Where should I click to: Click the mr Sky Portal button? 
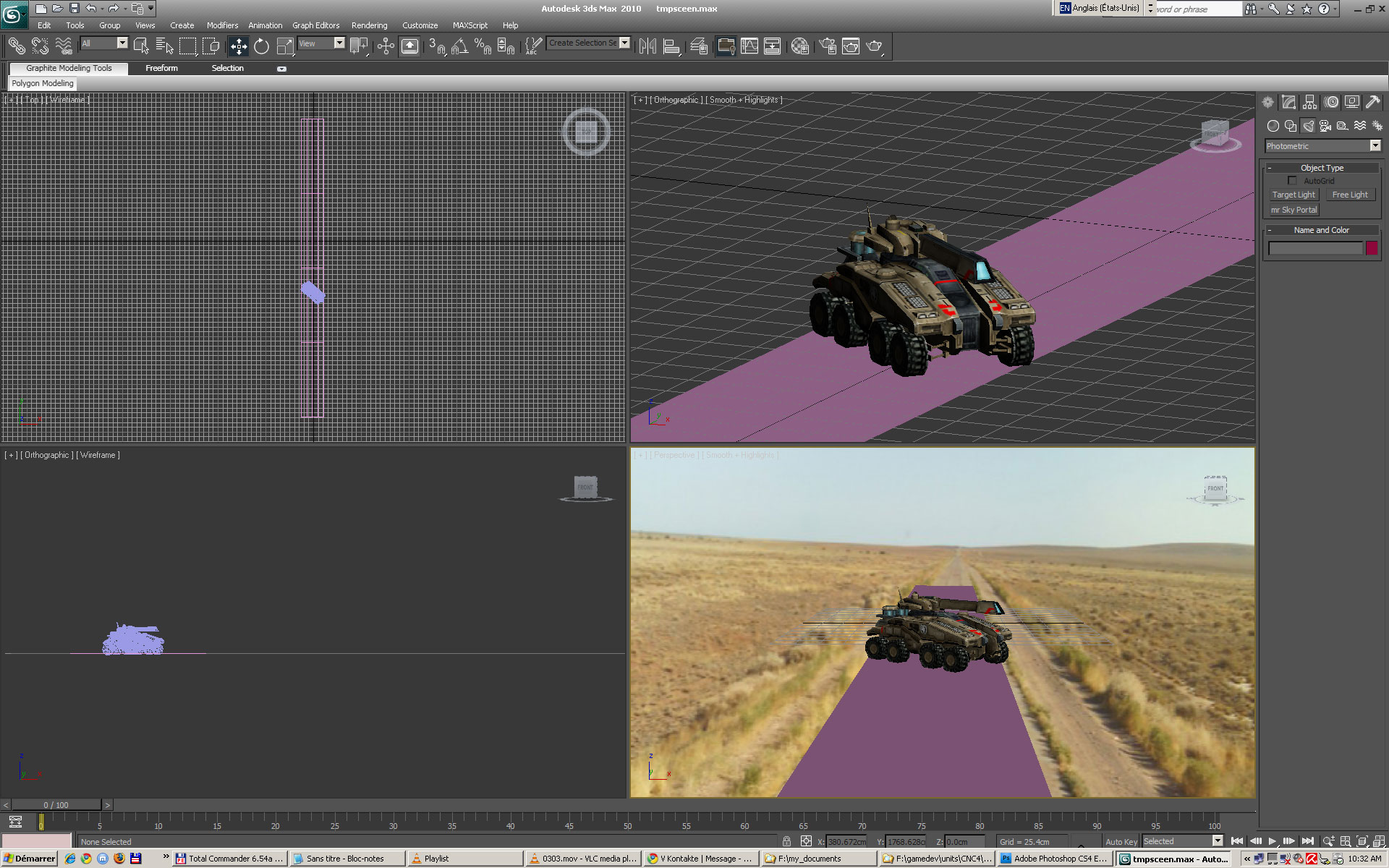pos(1294,210)
